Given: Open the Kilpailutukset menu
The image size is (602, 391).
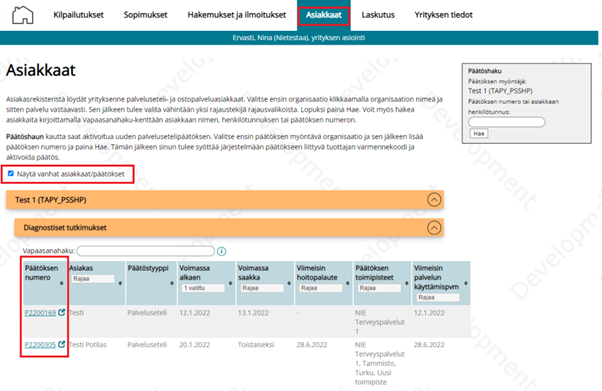Looking at the screenshot, I should pyautogui.click(x=78, y=15).
